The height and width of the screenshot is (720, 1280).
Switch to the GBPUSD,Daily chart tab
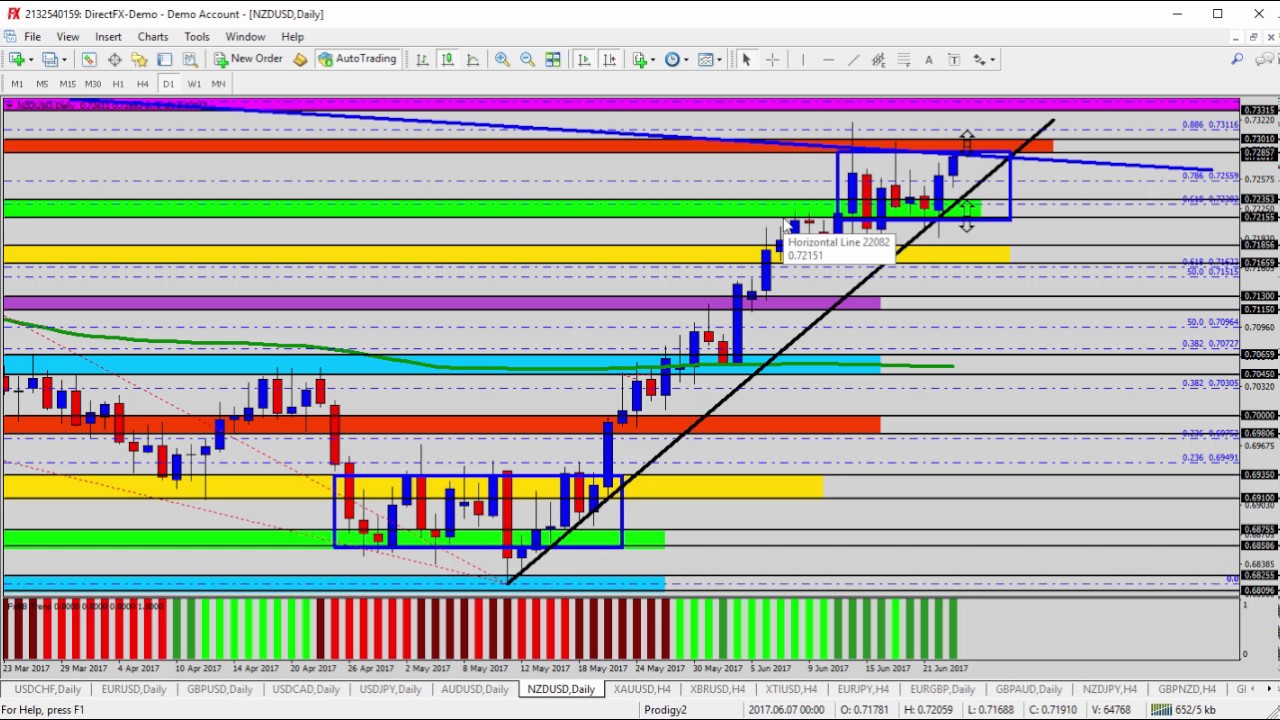point(220,689)
